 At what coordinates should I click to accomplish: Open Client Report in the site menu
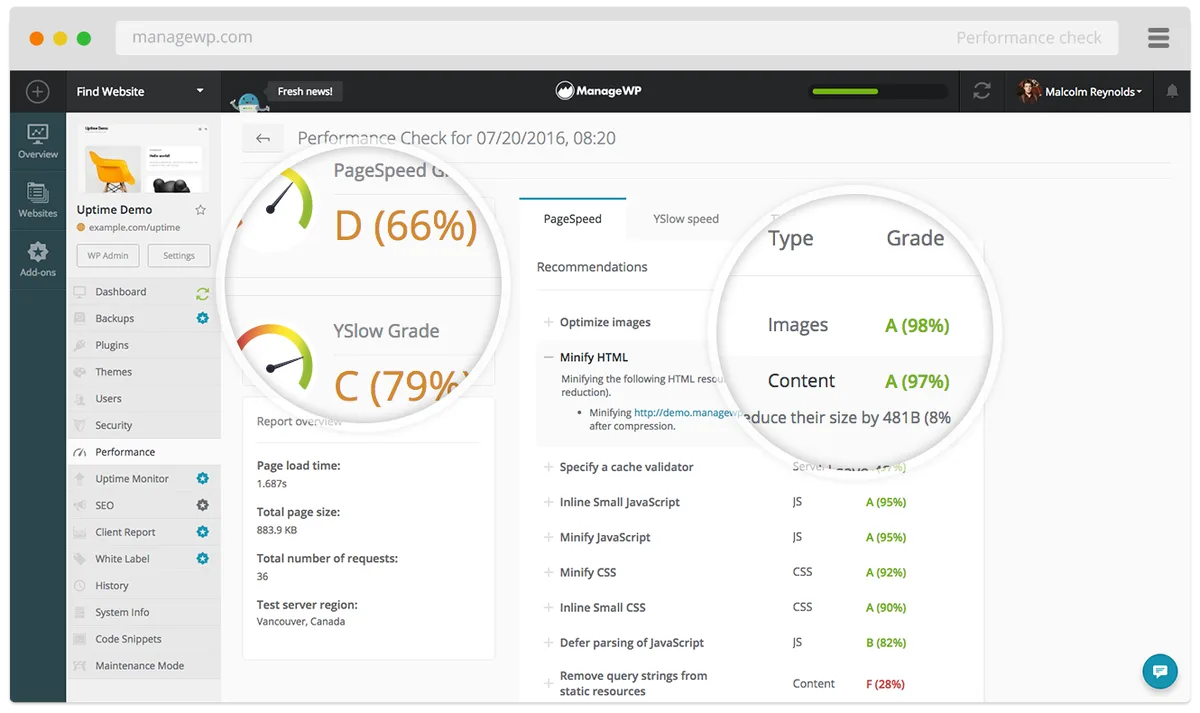(x=126, y=532)
